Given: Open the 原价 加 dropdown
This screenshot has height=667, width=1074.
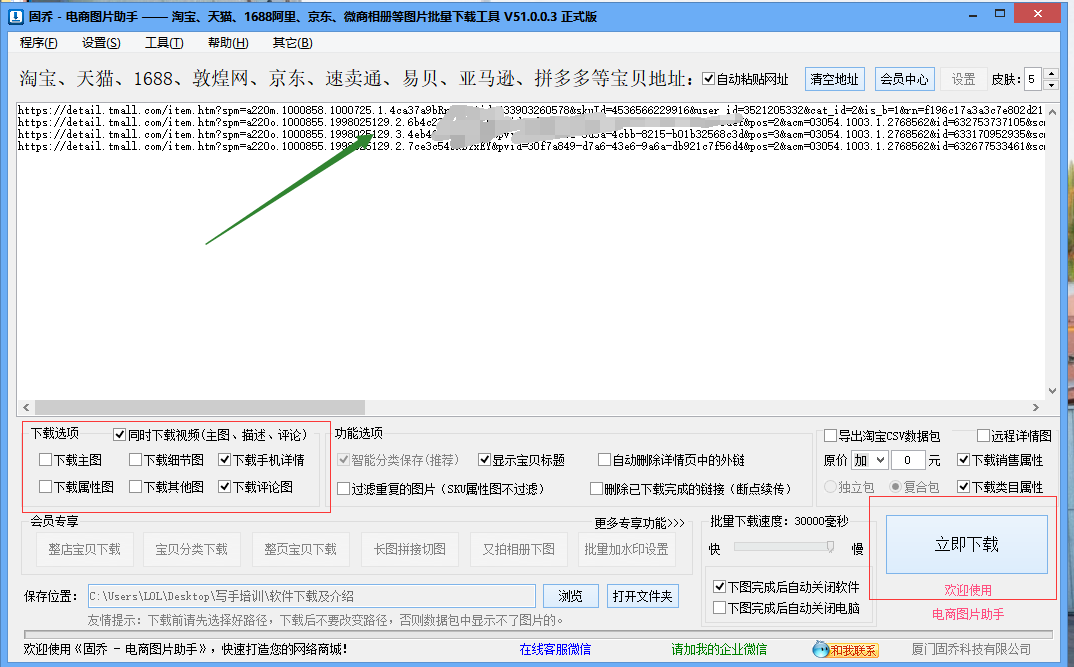Looking at the screenshot, I should point(870,460).
